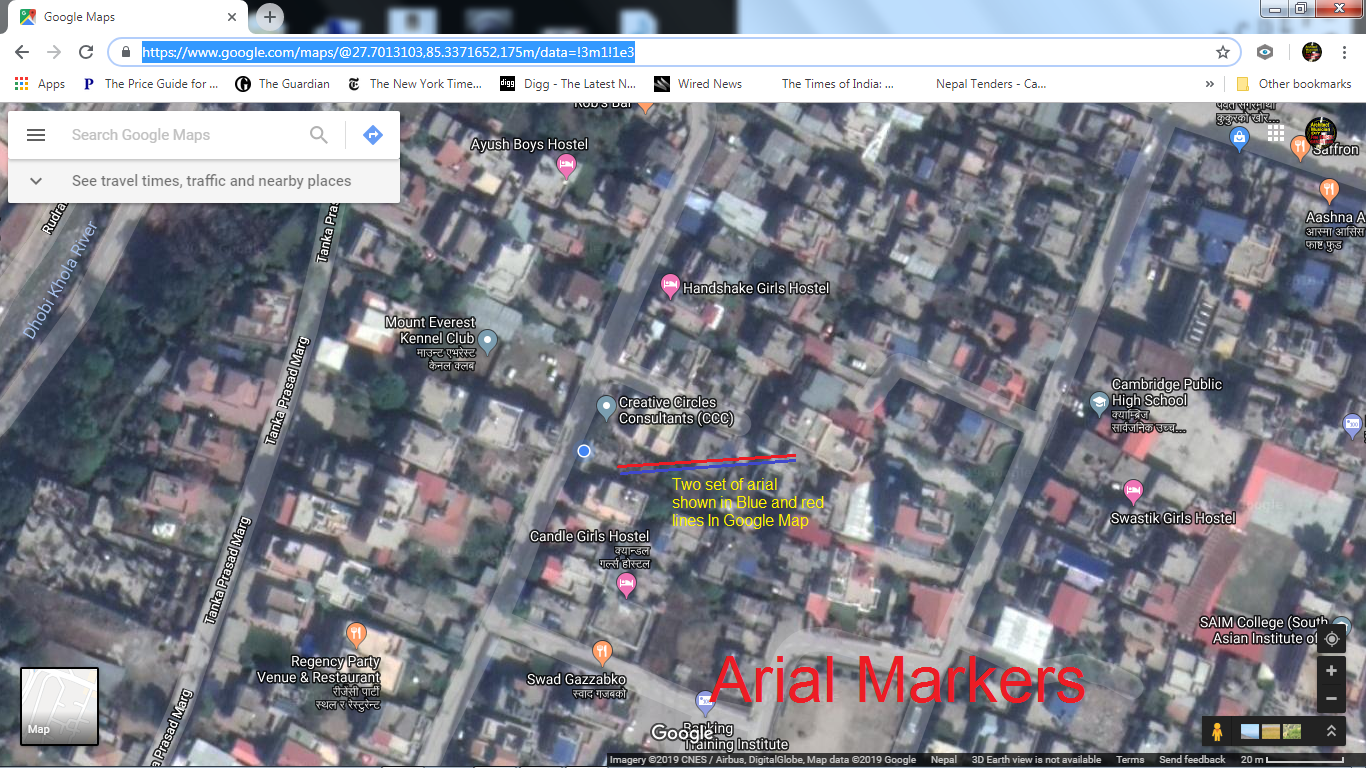Expand the imagery strip double chevron
Image resolution: width=1366 pixels, height=768 pixels.
click(1331, 731)
